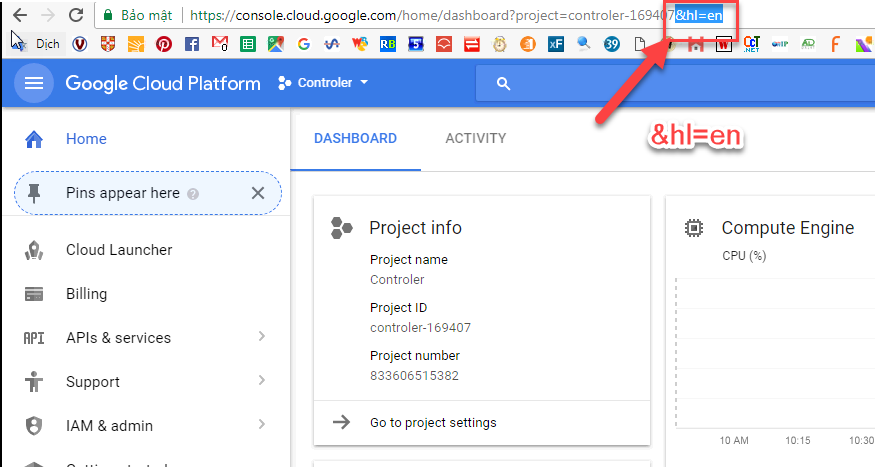The width and height of the screenshot is (875, 467).
Task: Open the Pinterest bookmark icon
Action: coord(164,44)
